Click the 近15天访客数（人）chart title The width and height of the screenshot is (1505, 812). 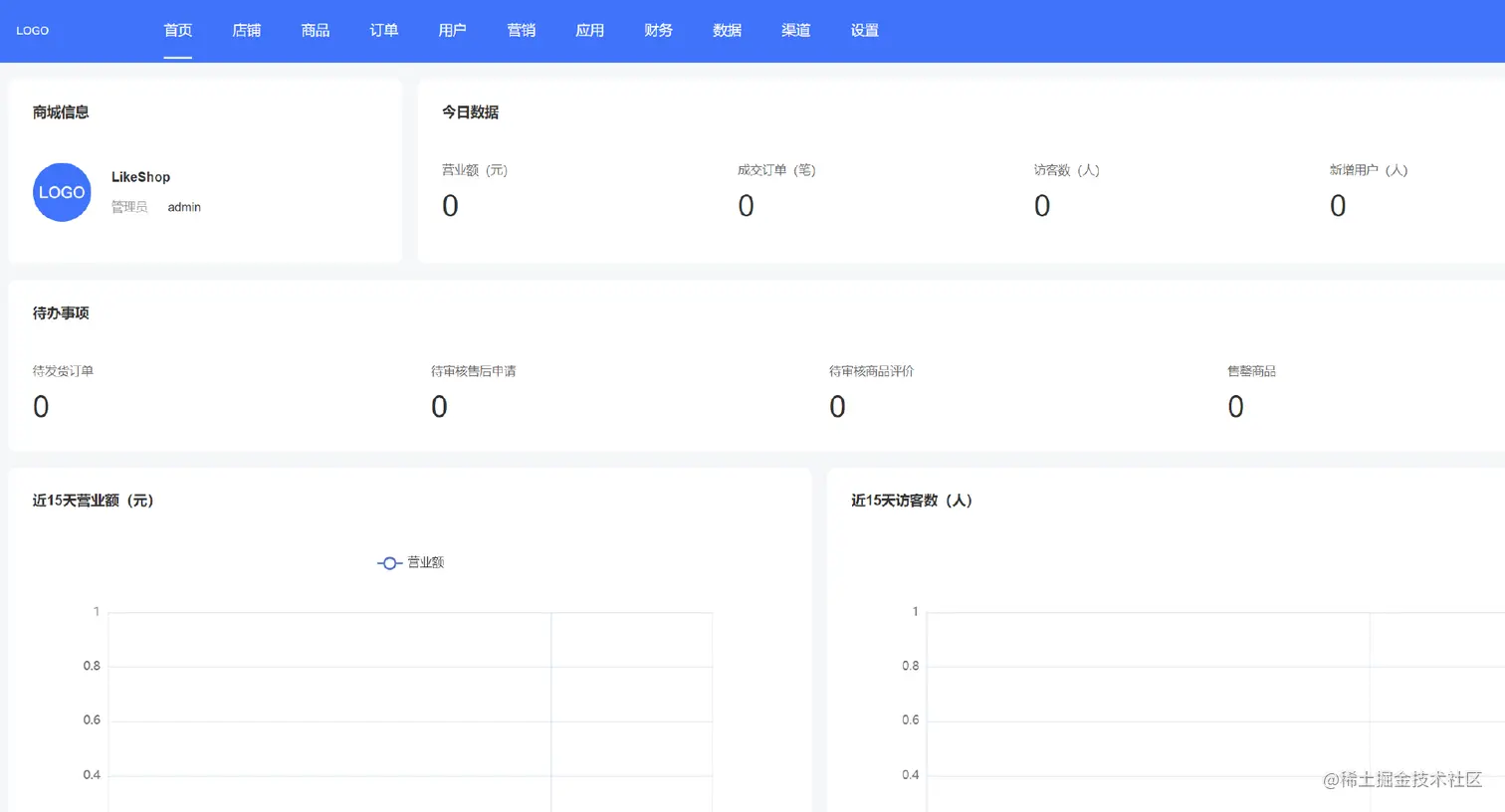coord(912,501)
